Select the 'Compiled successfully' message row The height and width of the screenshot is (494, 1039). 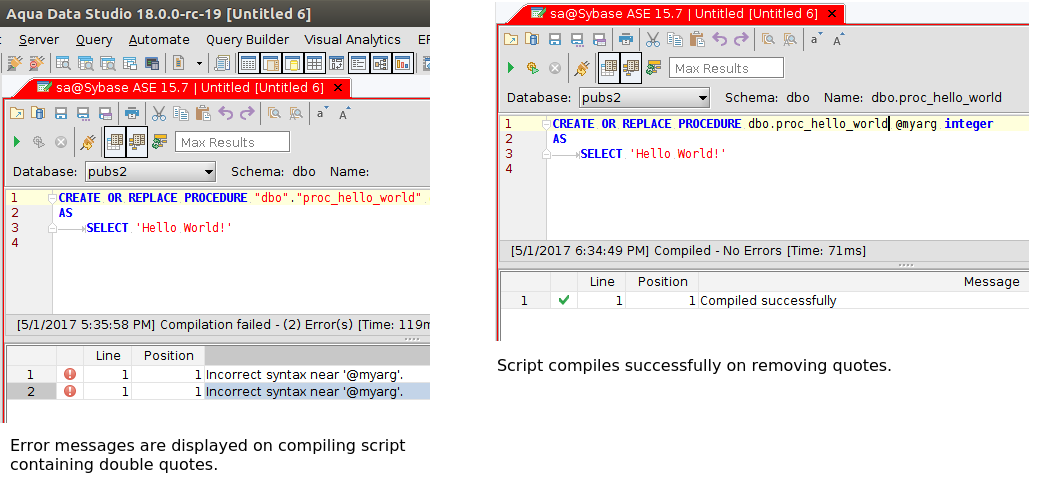point(765,300)
